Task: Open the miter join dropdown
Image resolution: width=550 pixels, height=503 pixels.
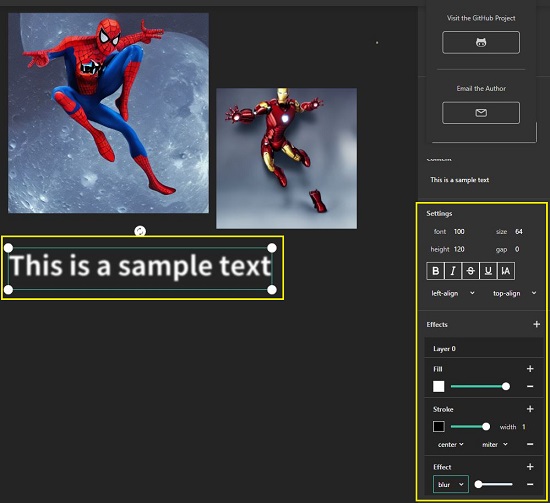Action: coord(495,444)
